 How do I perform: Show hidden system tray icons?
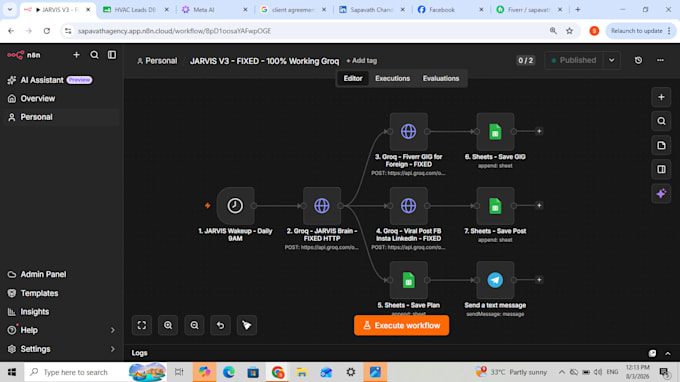(562, 372)
